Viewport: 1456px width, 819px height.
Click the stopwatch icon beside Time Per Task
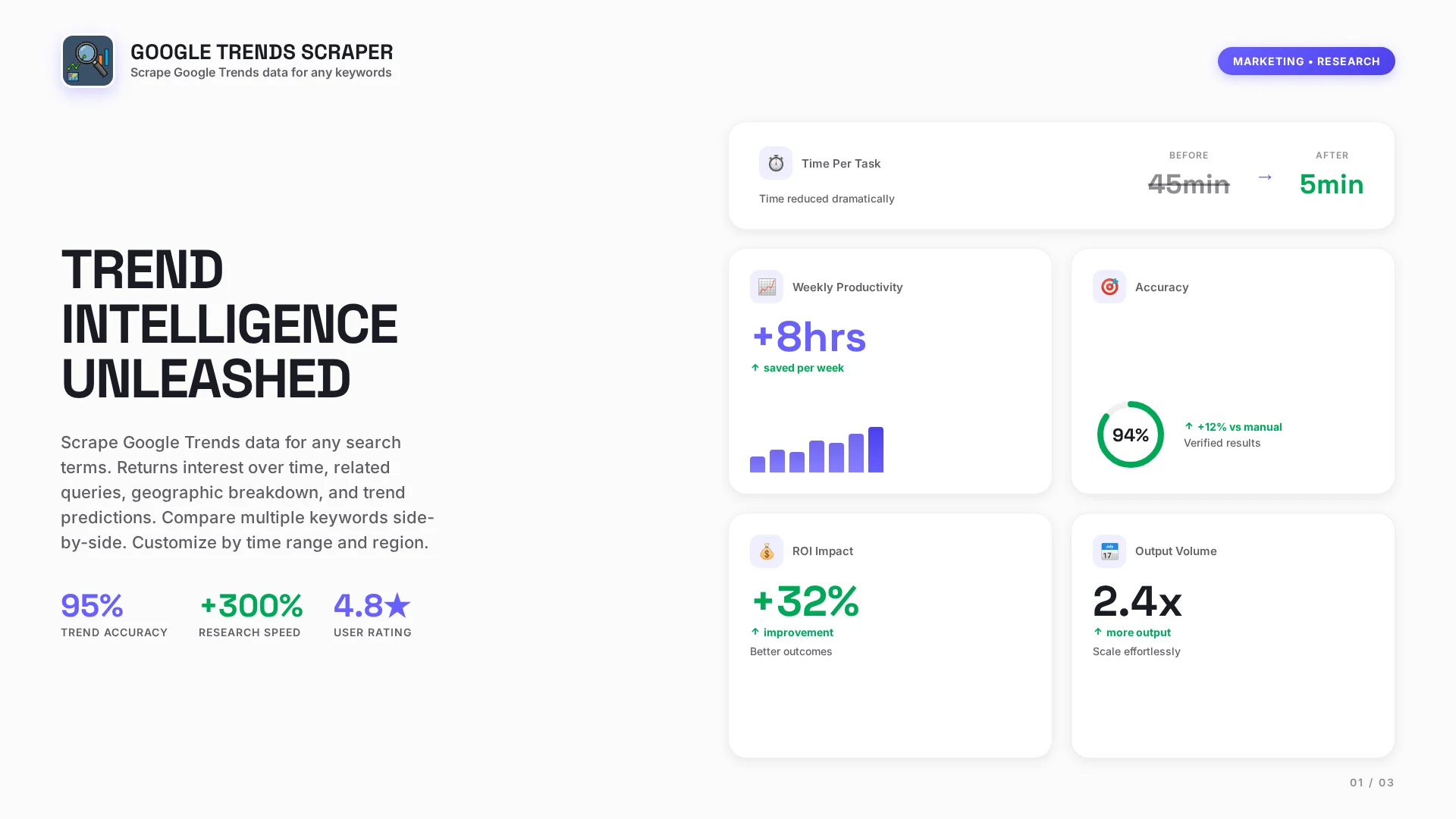tap(775, 163)
